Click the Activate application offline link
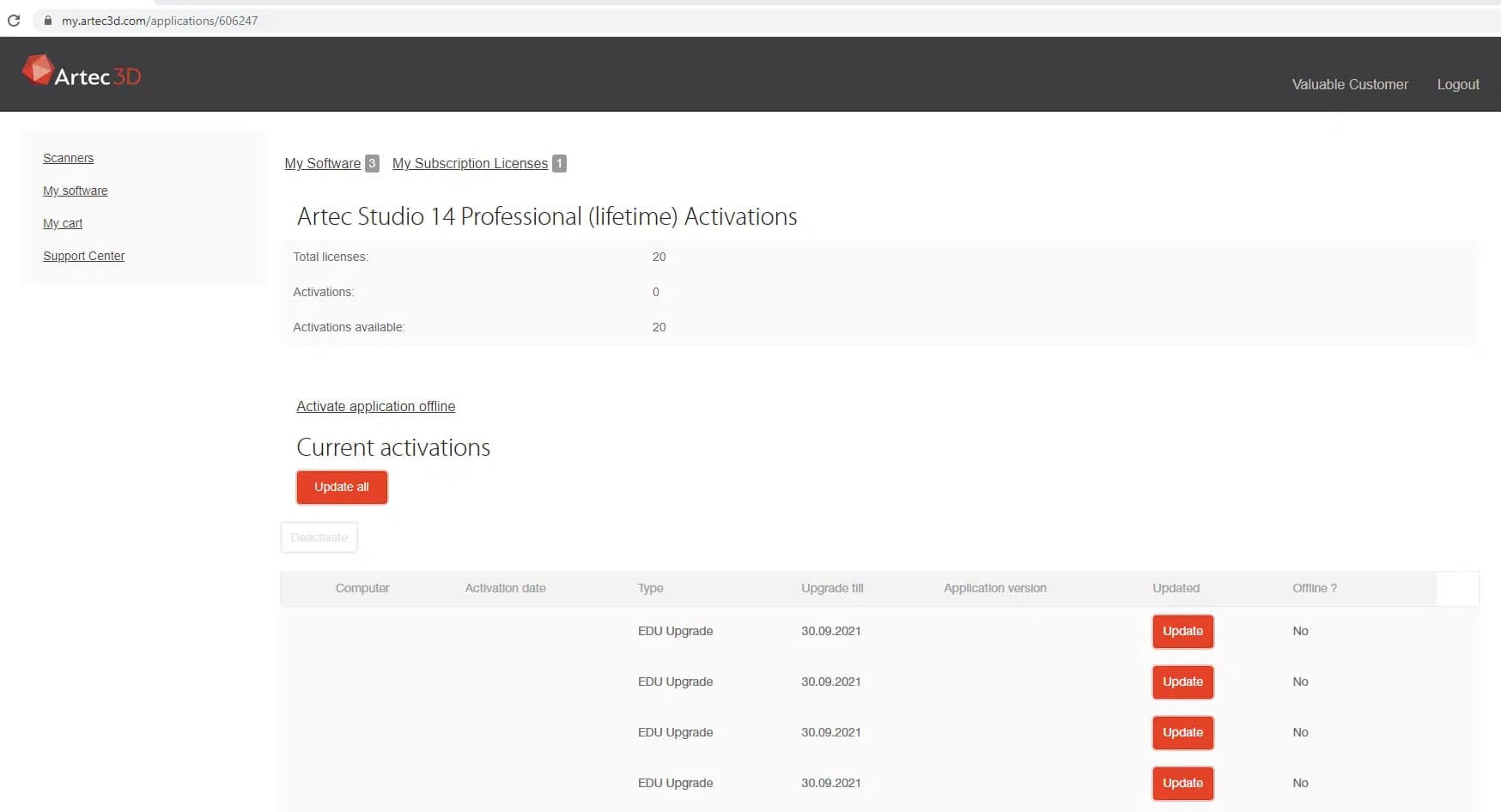 click(x=375, y=406)
